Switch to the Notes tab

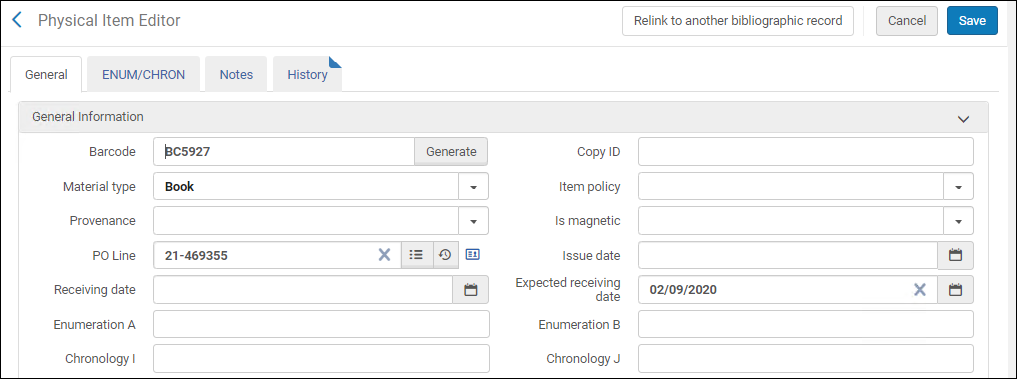coord(236,75)
